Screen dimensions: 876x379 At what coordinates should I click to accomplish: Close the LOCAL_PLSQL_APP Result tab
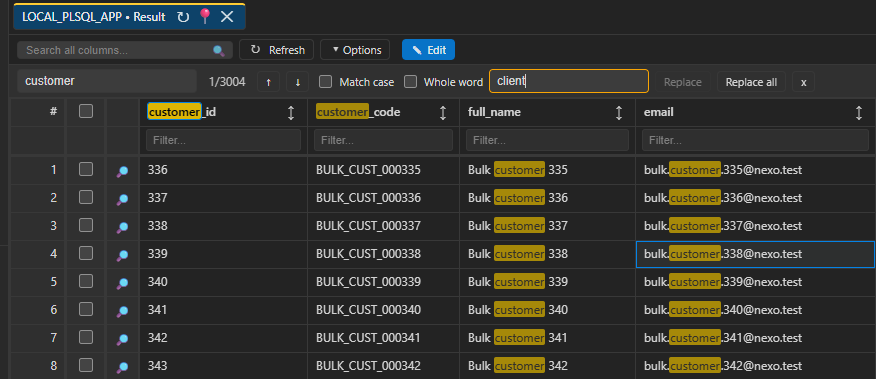[227, 17]
